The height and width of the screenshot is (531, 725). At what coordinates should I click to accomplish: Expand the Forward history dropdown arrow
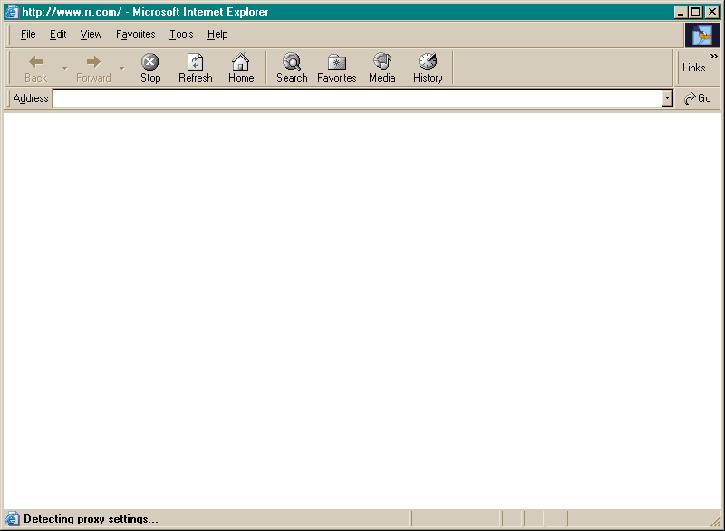(x=122, y=68)
